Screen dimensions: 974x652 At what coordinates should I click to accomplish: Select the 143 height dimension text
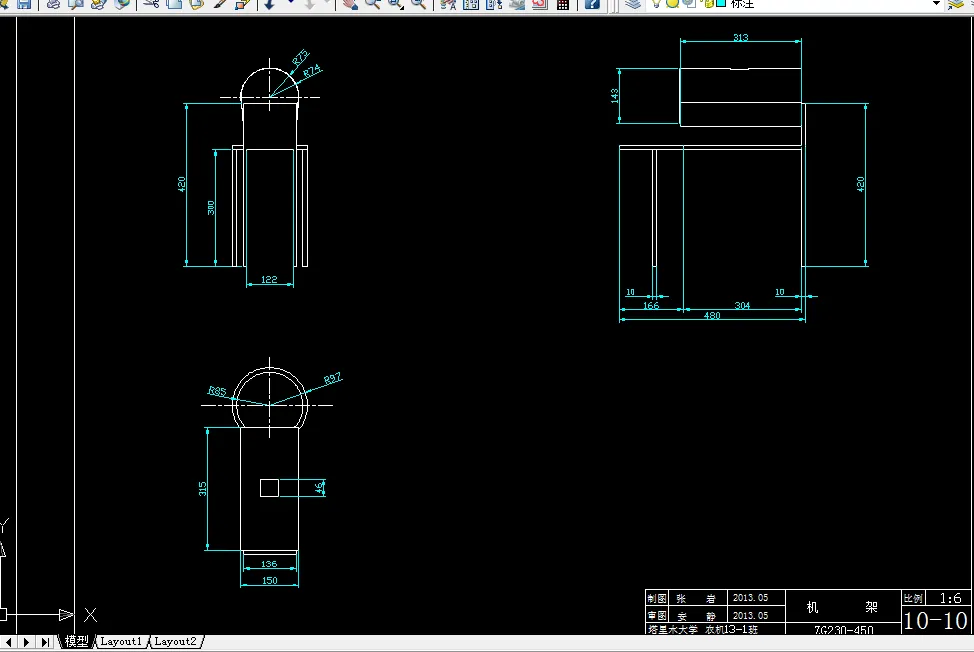pos(614,96)
